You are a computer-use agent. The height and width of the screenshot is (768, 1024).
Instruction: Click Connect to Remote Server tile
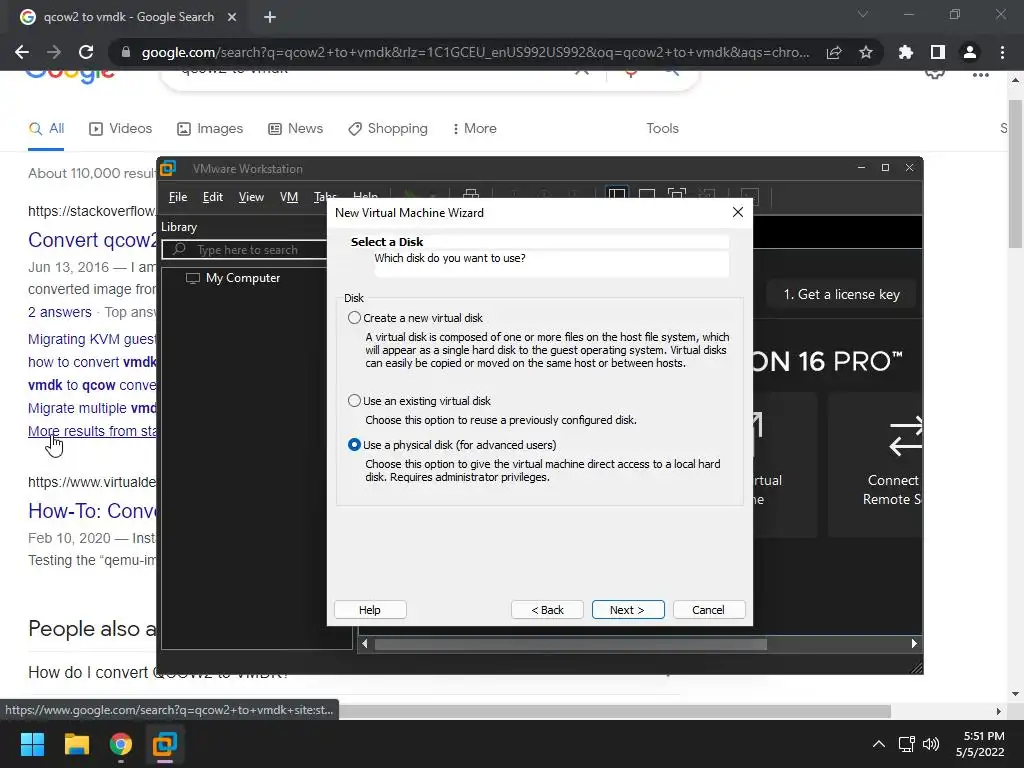click(875, 465)
